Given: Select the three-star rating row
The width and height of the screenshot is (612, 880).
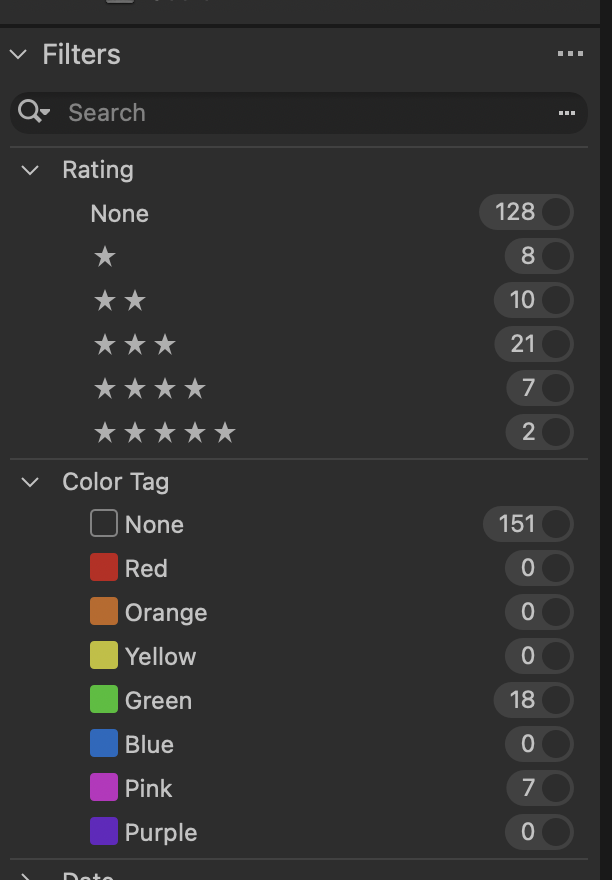Looking at the screenshot, I should point(134,345).
